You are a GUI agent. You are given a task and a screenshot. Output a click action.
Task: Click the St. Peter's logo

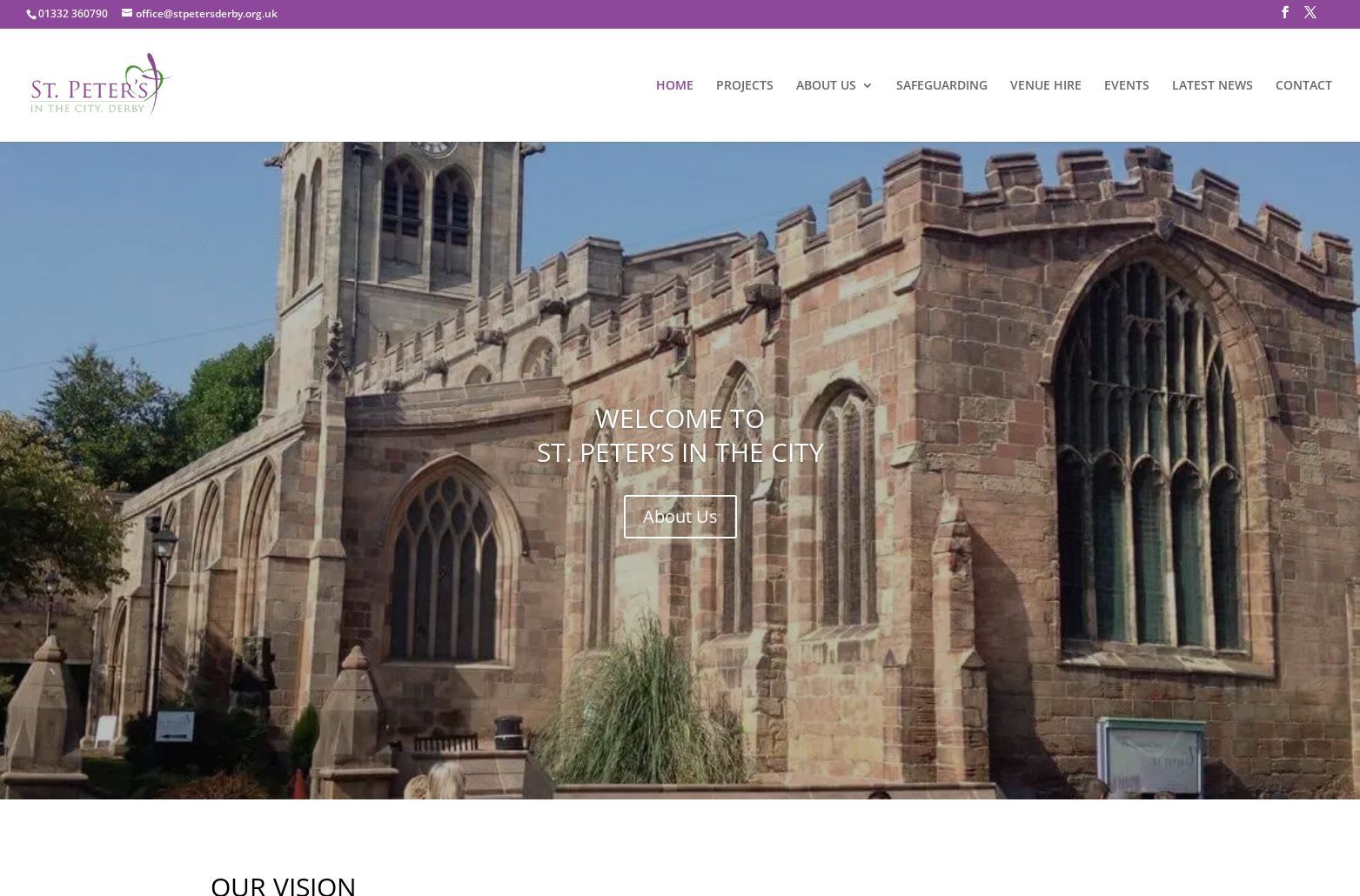tap(101, 84)
